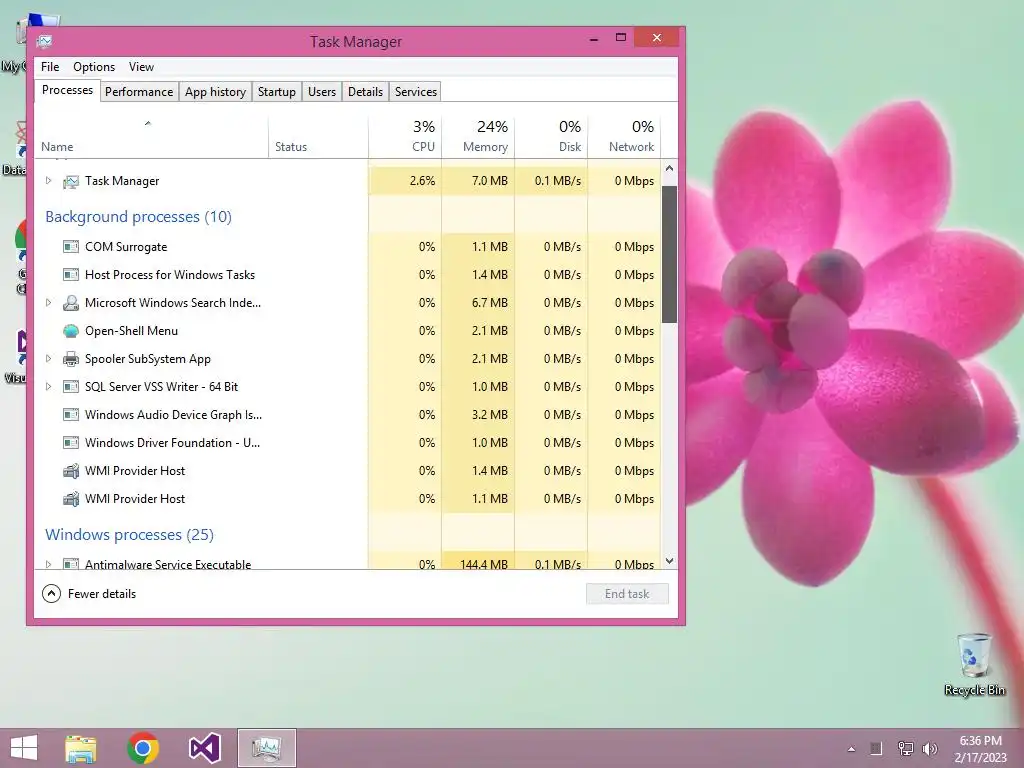
Task: Sort by the Status column header
Action: click(x=318, y=137)
